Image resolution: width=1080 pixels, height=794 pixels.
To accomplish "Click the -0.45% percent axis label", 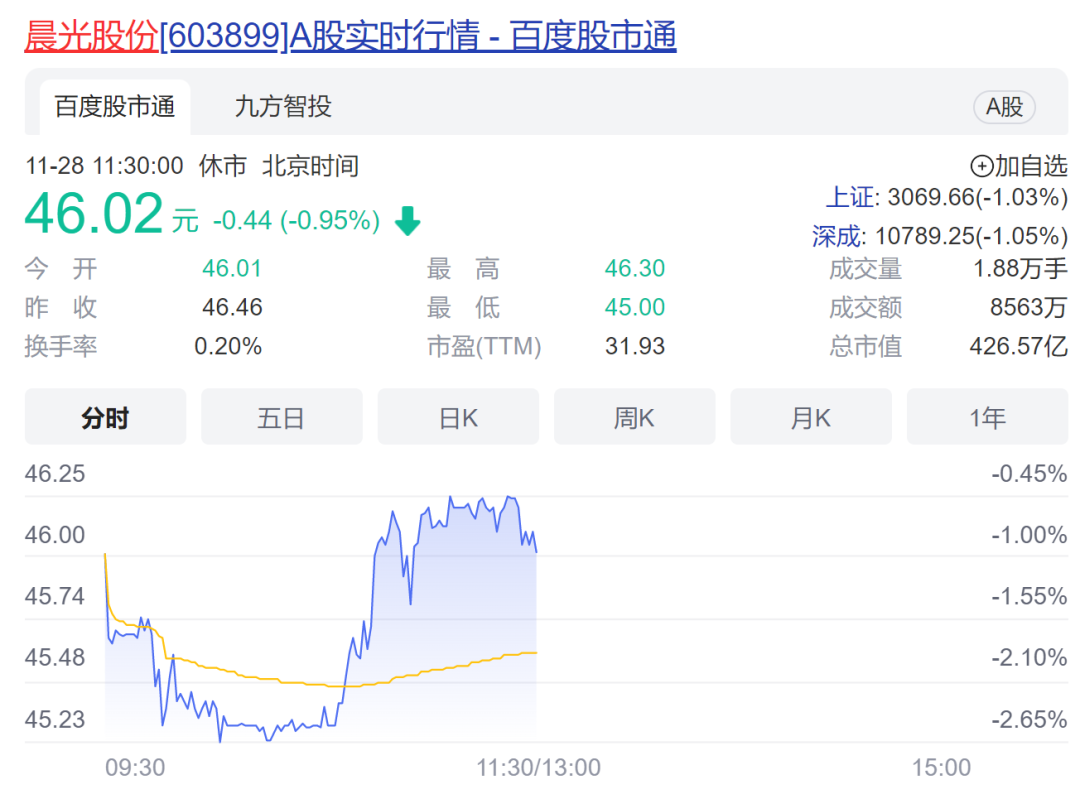I will tap(1029, 474).
